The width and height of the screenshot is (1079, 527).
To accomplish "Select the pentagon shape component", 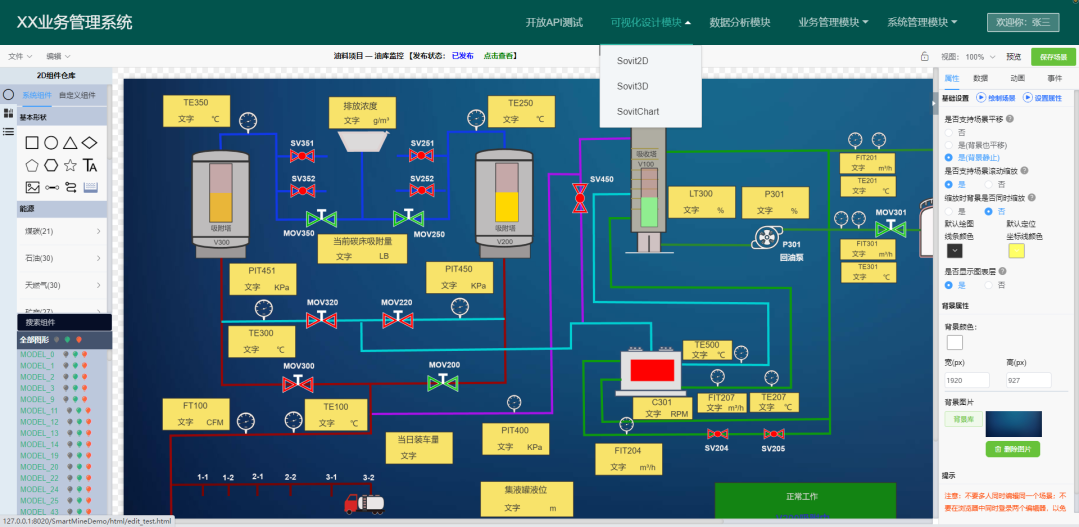I will [x=32, y=165].
